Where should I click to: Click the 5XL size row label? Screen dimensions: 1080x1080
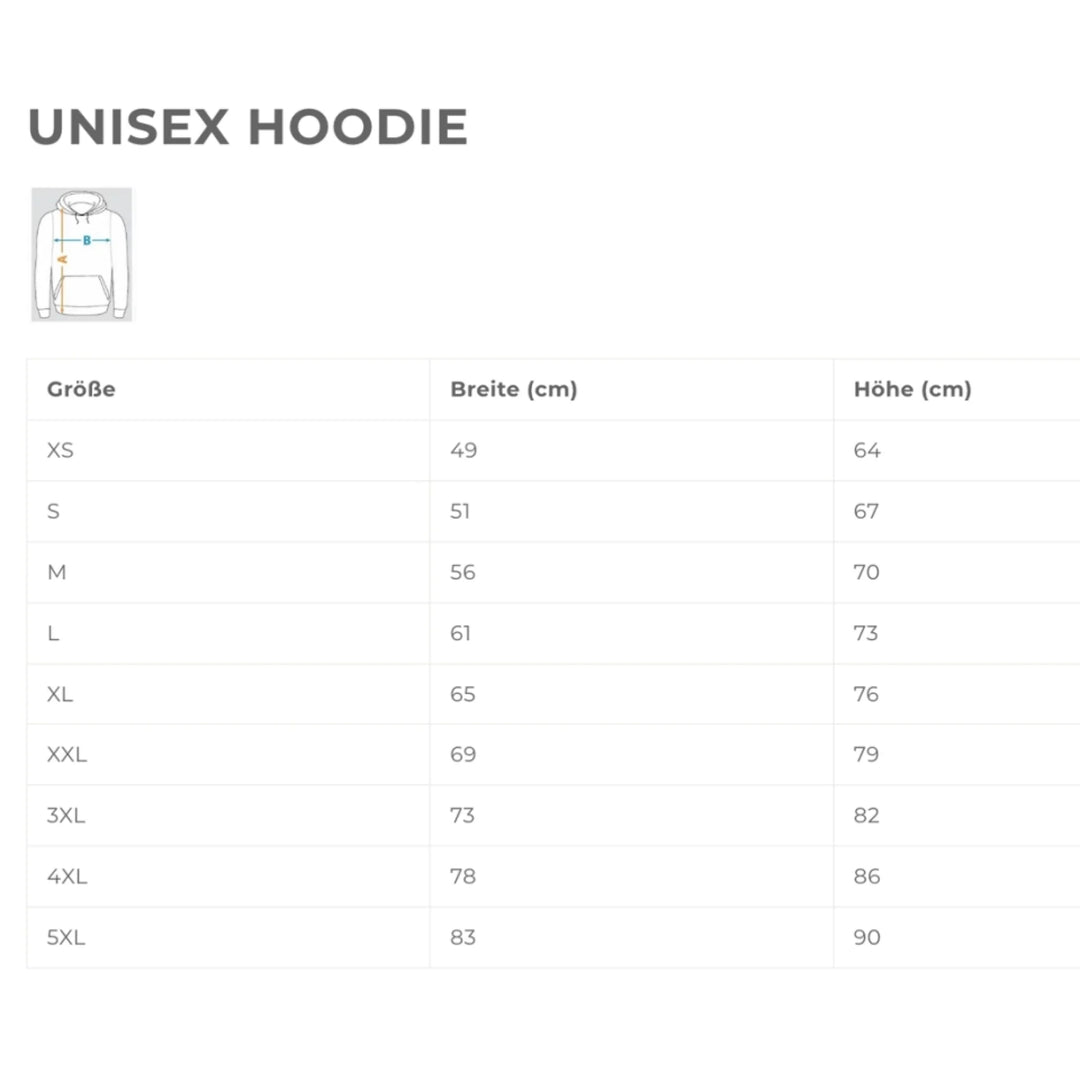66,938
